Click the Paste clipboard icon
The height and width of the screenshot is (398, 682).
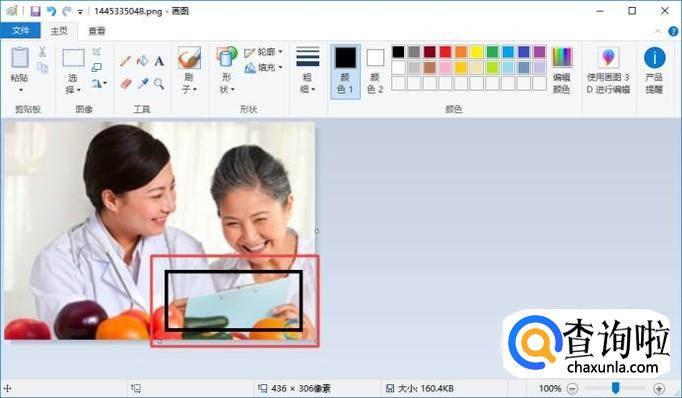[x=20, y=58]
